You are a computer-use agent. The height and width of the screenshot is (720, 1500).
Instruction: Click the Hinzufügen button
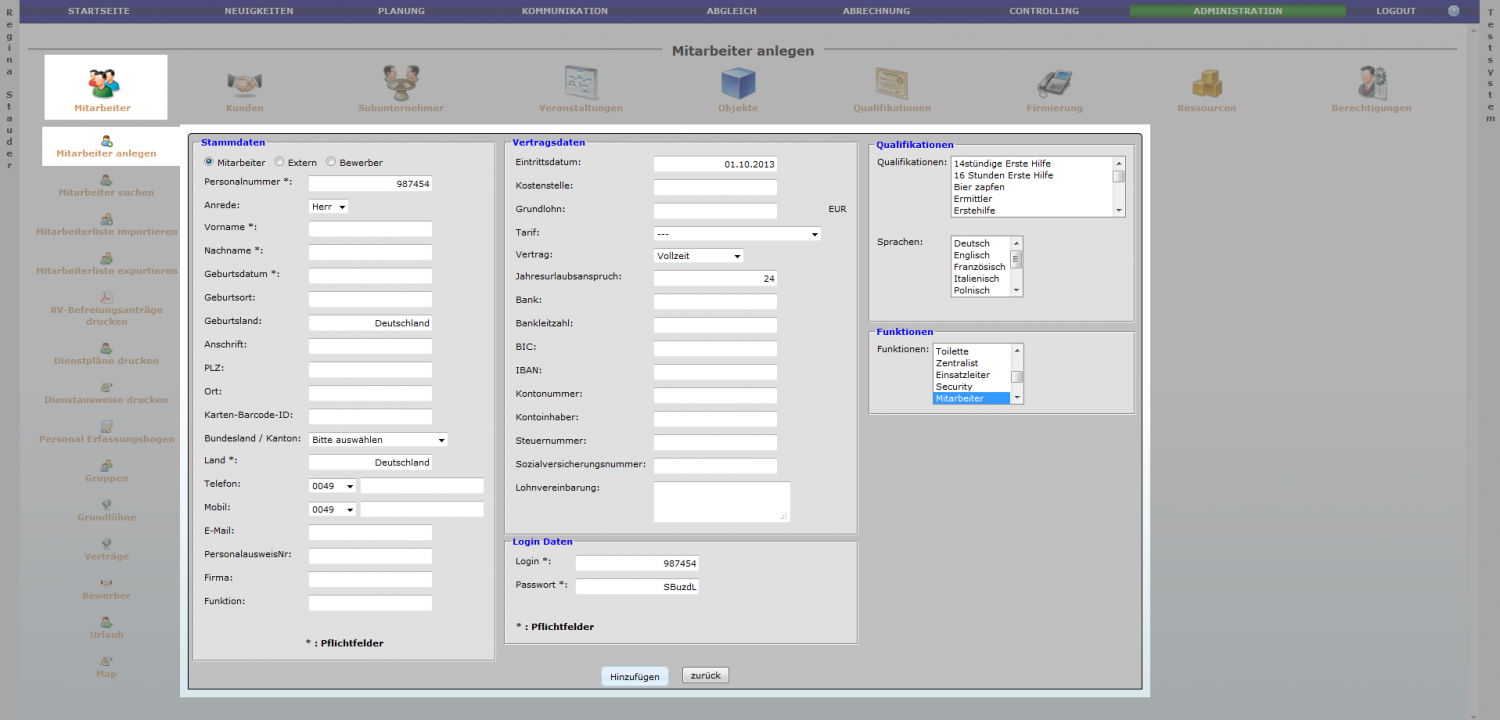635,676
